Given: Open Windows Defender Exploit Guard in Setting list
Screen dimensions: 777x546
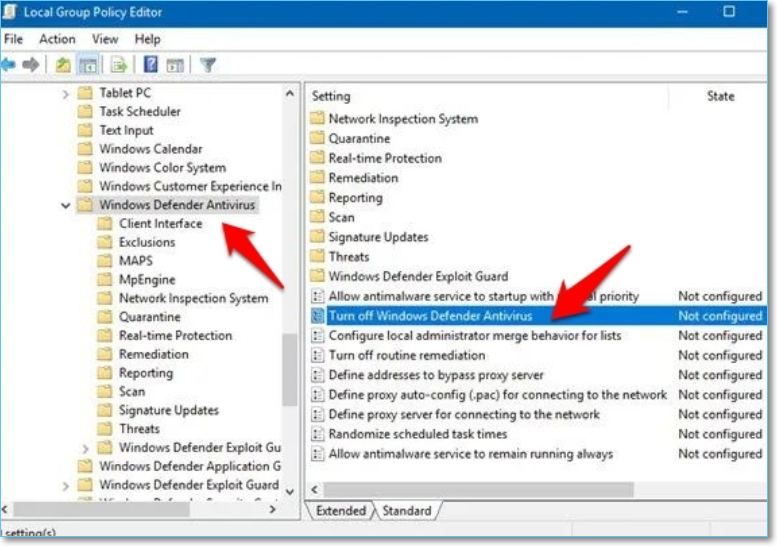Looking at the screenshot, I should click(x=418, y=276).
